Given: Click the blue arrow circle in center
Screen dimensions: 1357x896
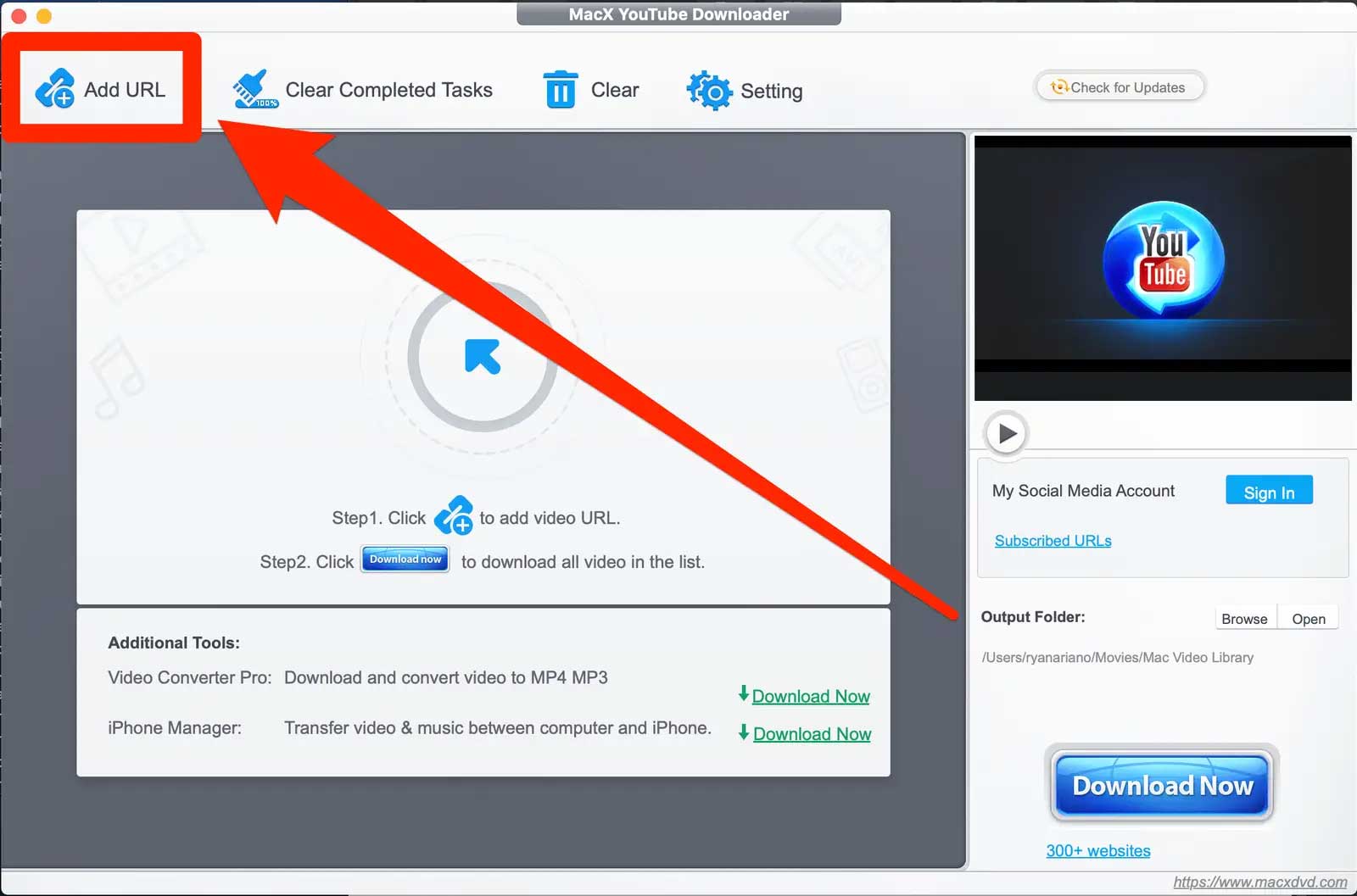Looking at the screenshot, I should 483,357.
